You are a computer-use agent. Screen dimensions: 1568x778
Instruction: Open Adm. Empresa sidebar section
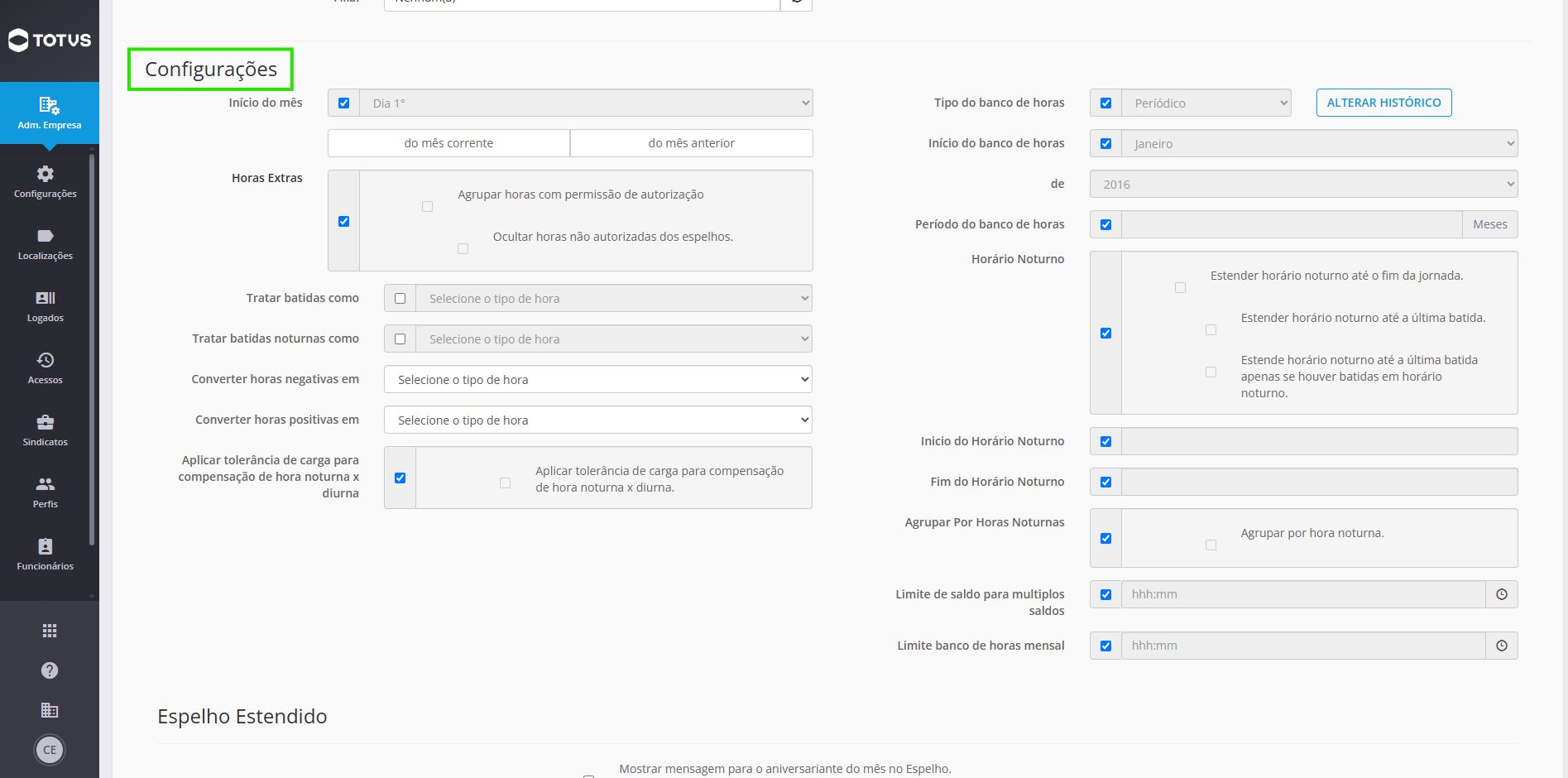point(50,113)
